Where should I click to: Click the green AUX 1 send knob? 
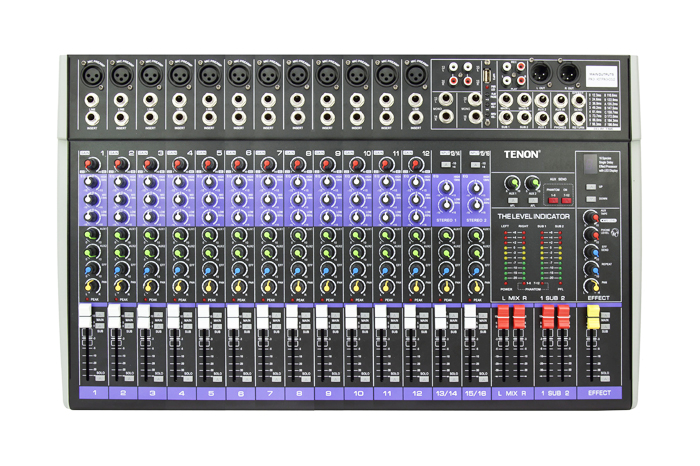pos(510,183)
